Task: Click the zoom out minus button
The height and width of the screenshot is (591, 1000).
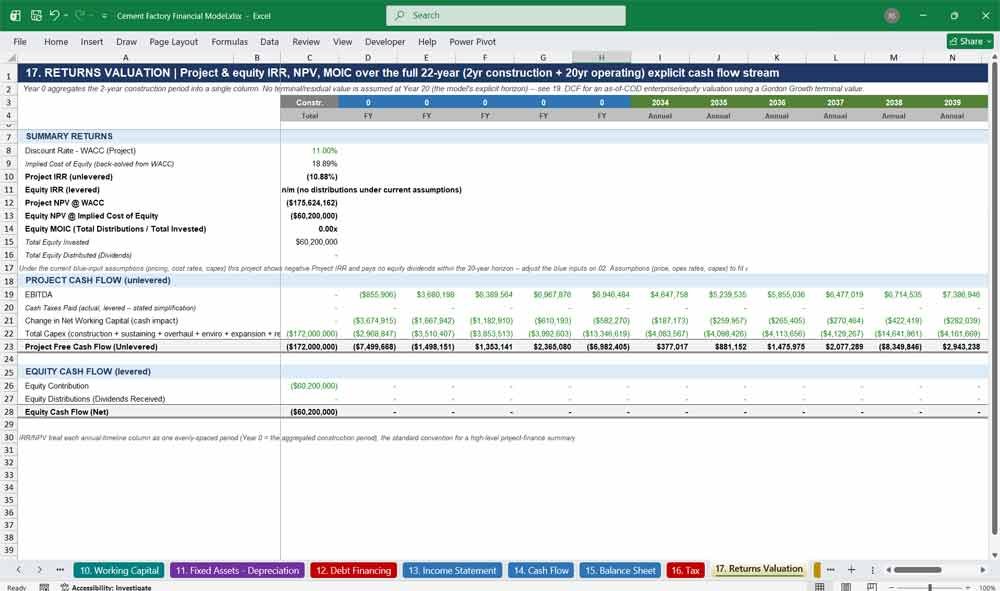Action: pos(892,587)
